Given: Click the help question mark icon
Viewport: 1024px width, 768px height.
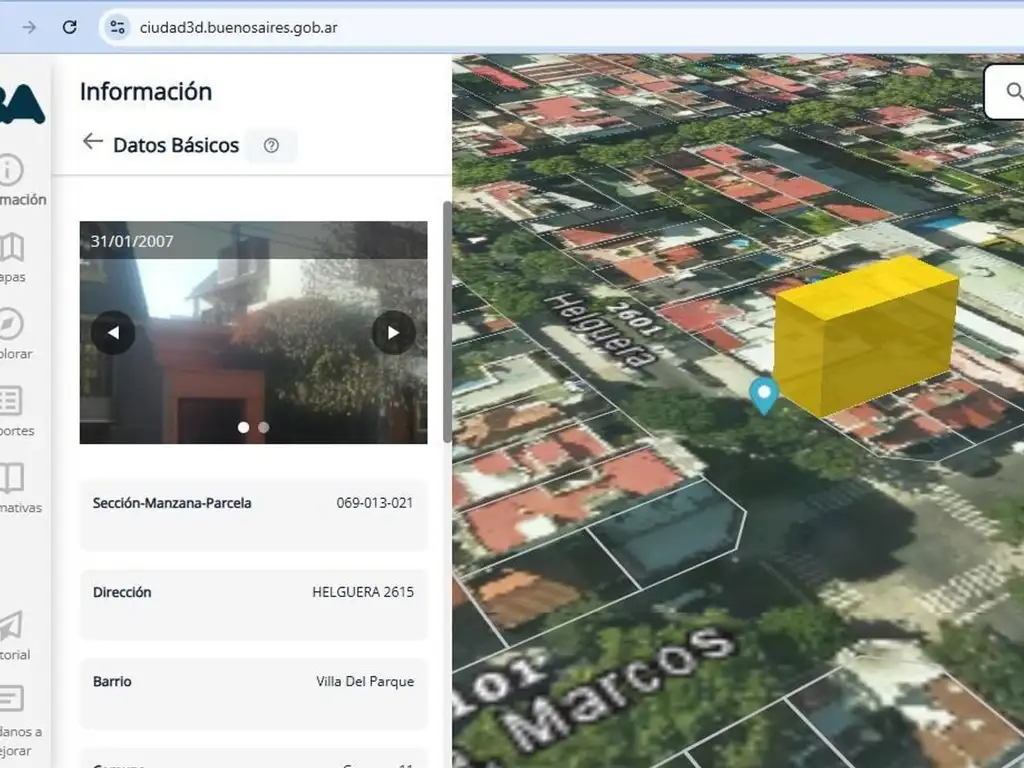Looking at the screenshot, I should coord(271,145).
